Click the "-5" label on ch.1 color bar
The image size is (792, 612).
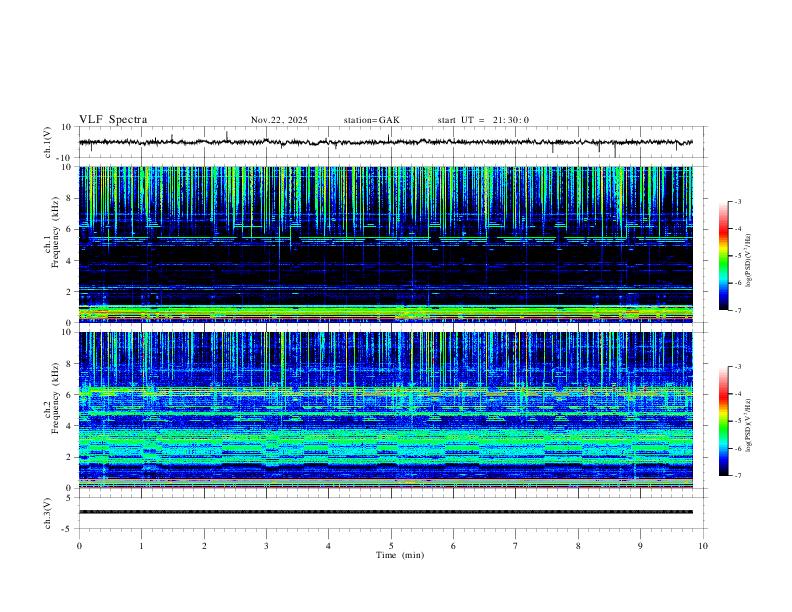tap(737, 256)
